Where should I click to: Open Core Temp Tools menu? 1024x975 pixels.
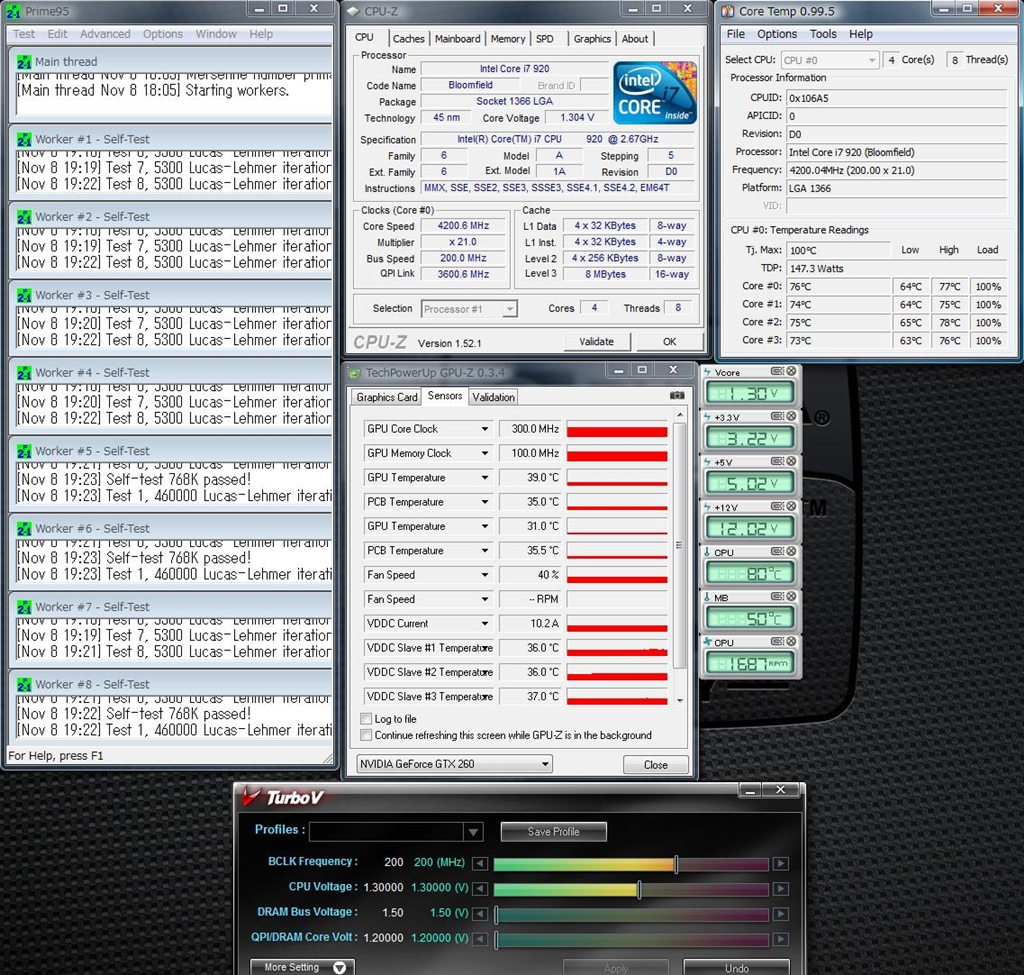click(x=823, y=34)
